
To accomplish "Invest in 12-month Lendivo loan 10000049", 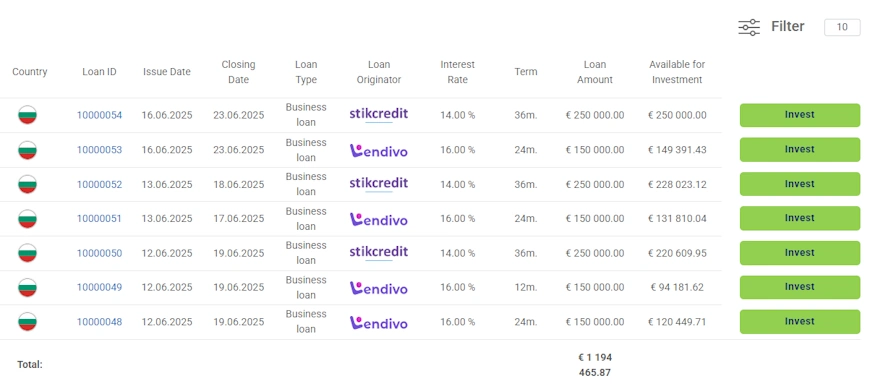I will click(x=800, y=287).
